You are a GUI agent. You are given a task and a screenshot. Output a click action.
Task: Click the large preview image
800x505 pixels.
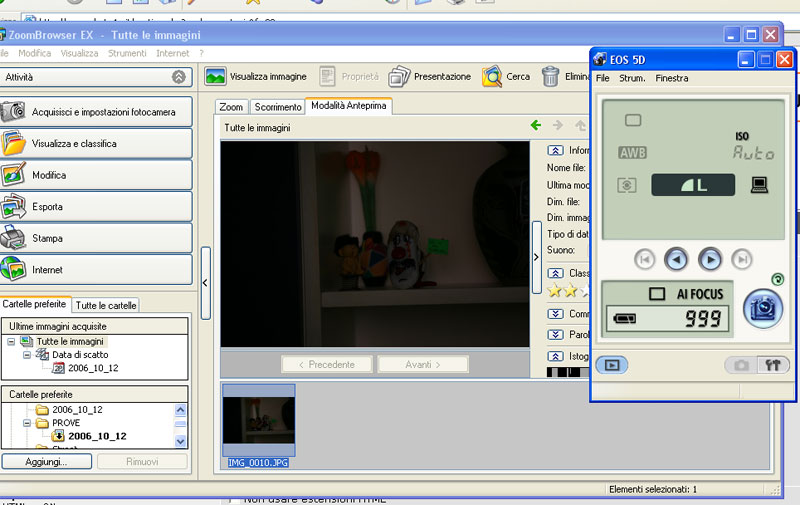click(375, 244)
